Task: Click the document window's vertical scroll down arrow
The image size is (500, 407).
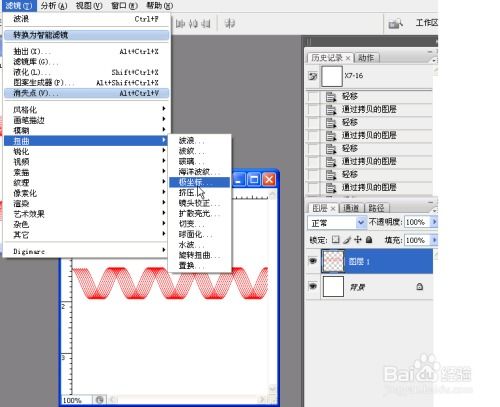Action: 273,389
